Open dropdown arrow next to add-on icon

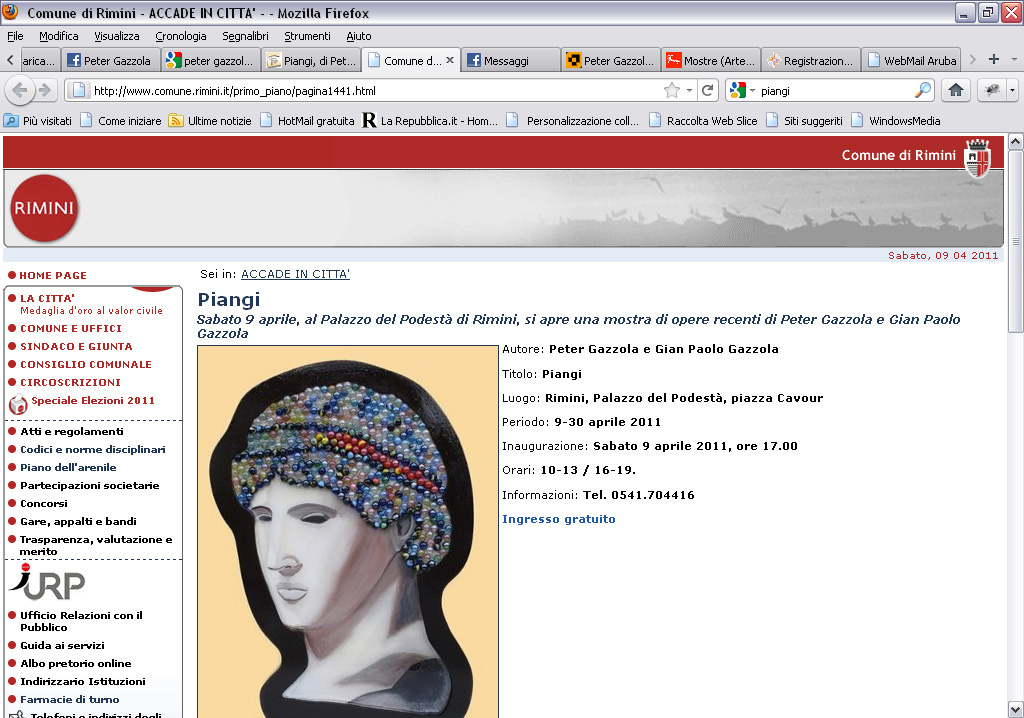[1012, 90]
